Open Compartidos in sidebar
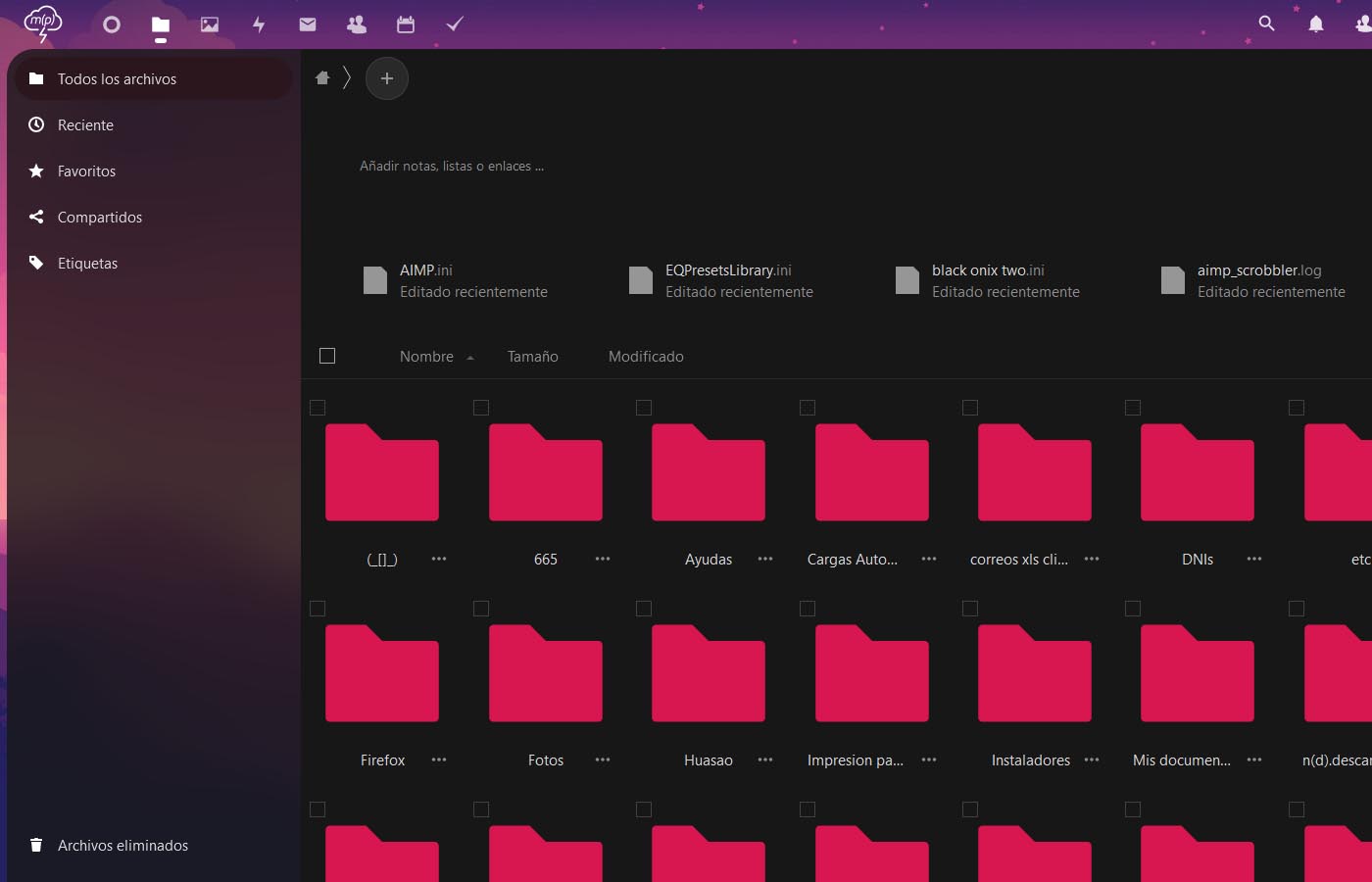Viewport: 1372px width, 882px height. point(154,217)
